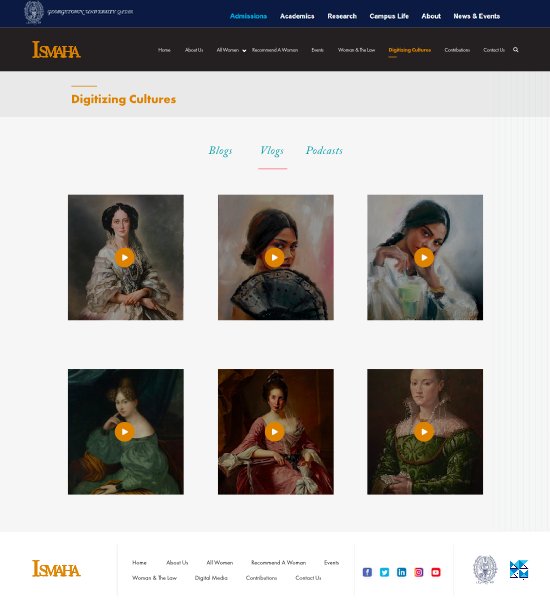Switch to the Blogs tab

(x=220, y=150)
